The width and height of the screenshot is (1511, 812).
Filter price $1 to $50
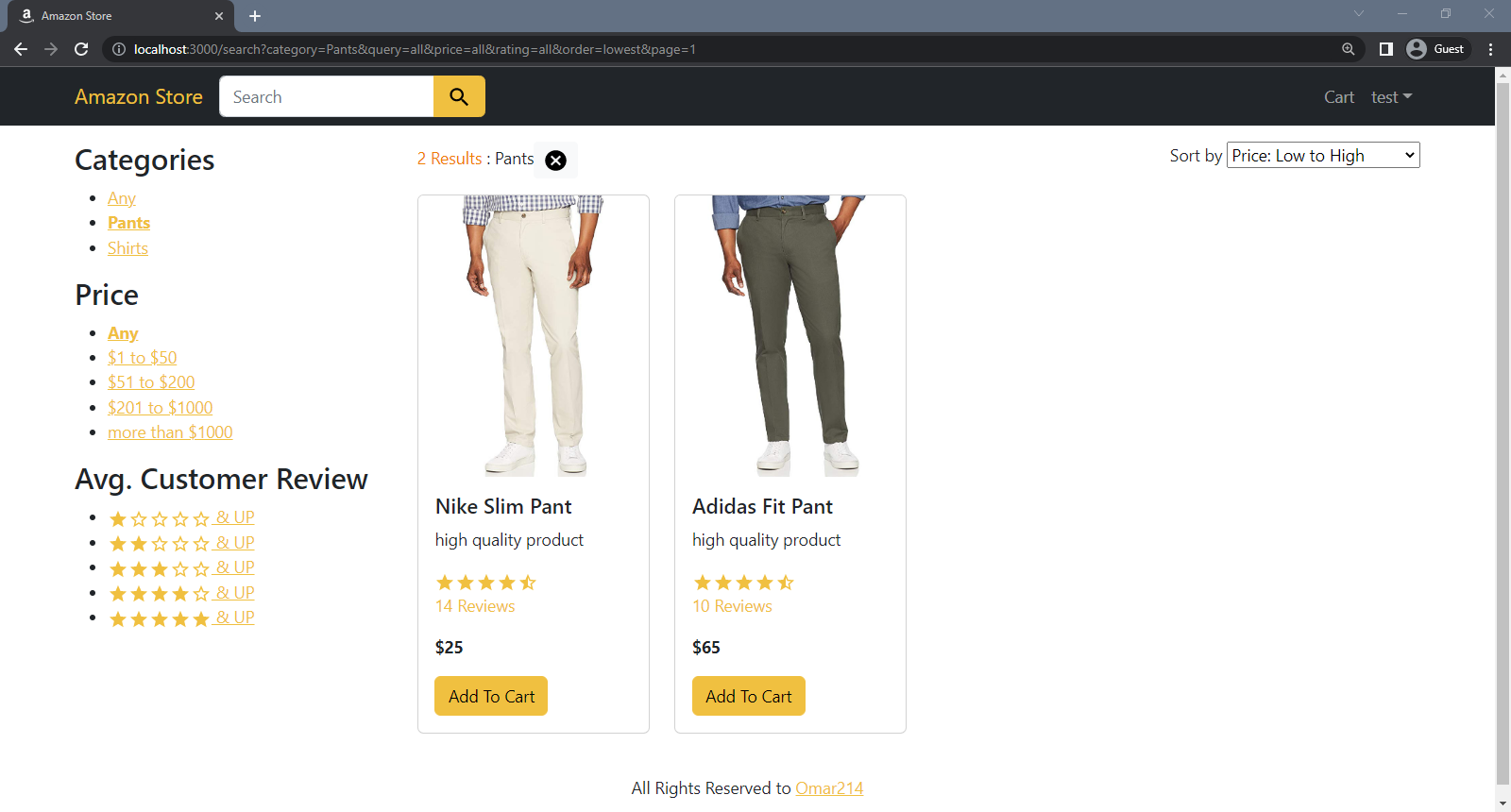[142, 358]
